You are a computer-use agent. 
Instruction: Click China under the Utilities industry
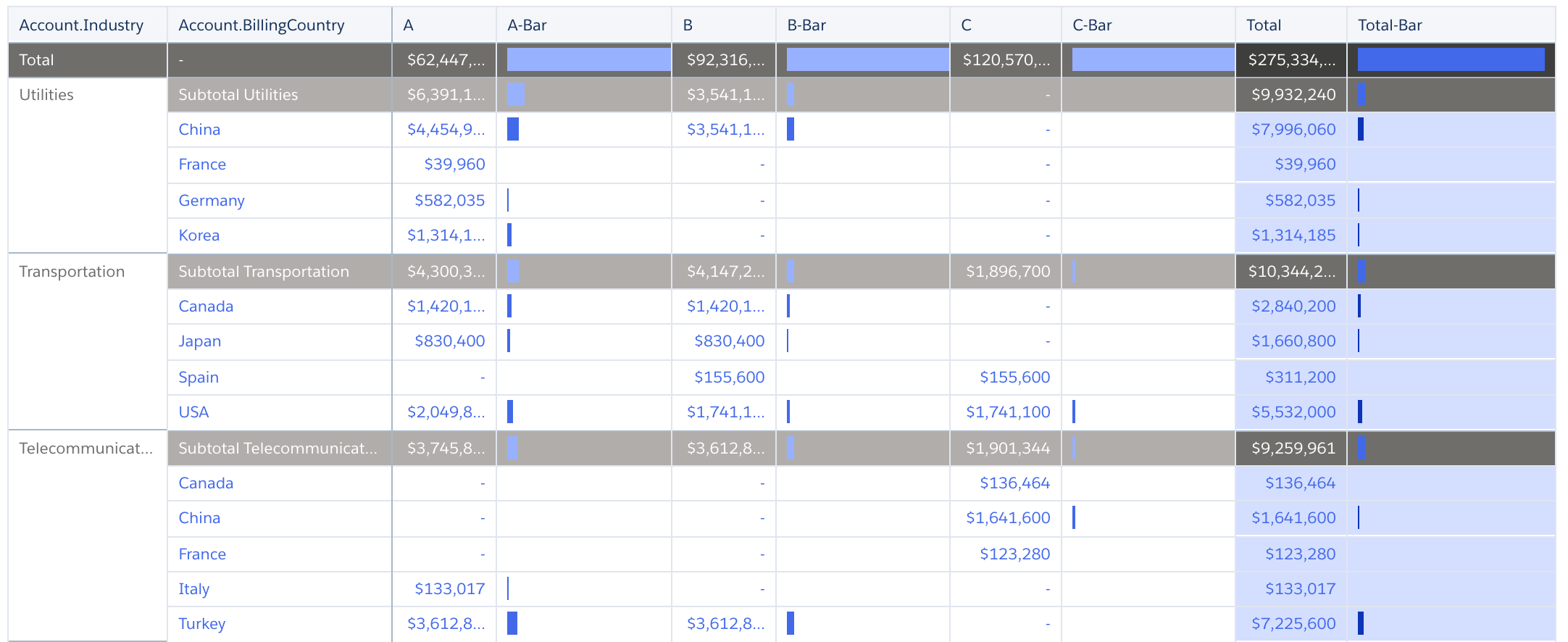point(199,130)
